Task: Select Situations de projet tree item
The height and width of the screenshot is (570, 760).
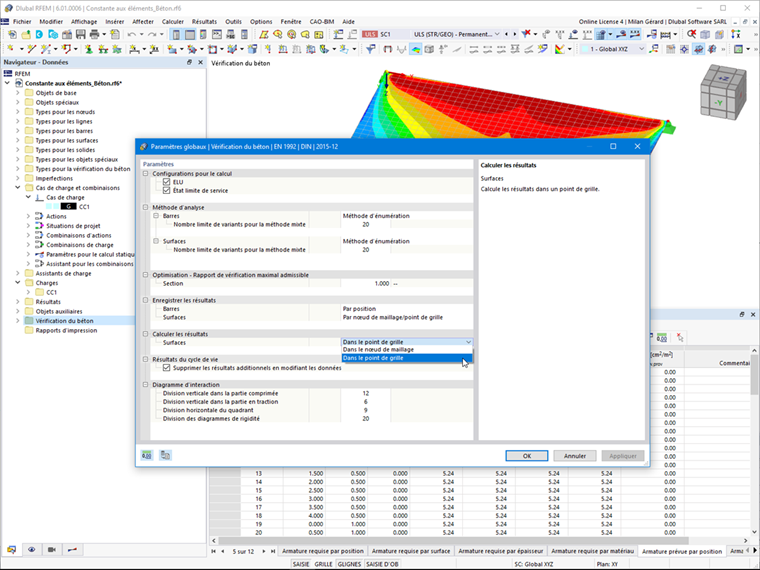Action: click(73, 226)
